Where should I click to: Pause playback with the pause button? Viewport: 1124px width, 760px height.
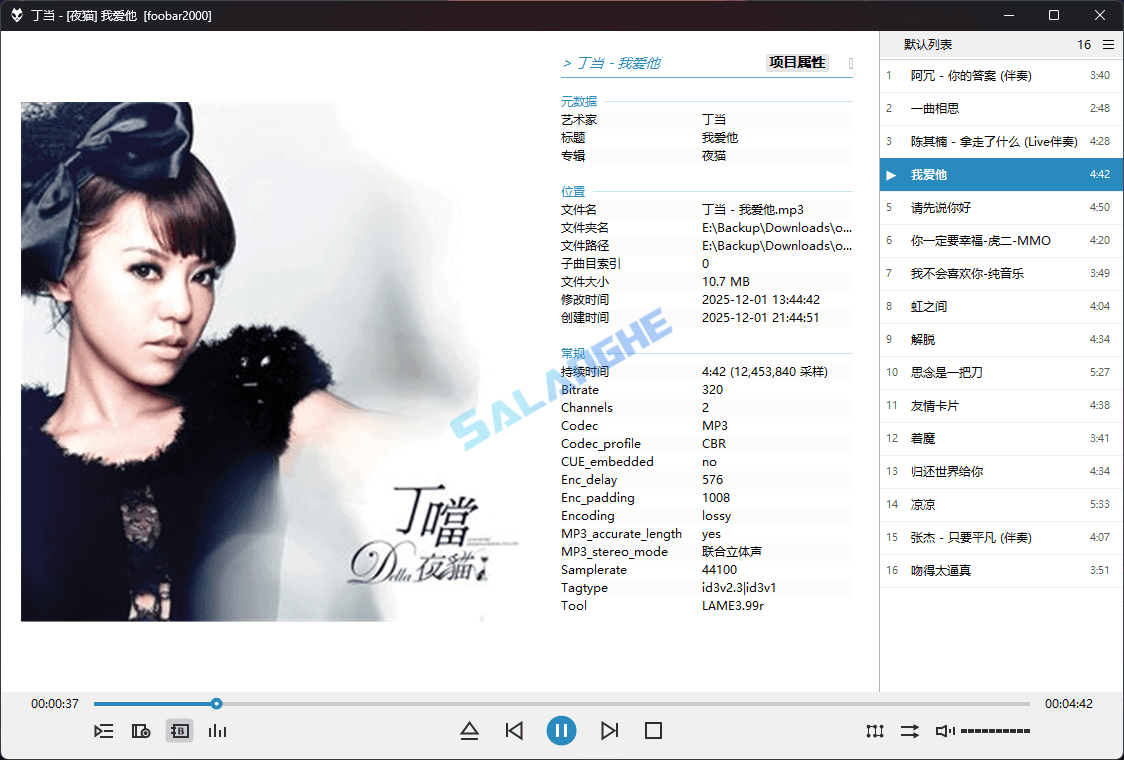click(561, 731)
